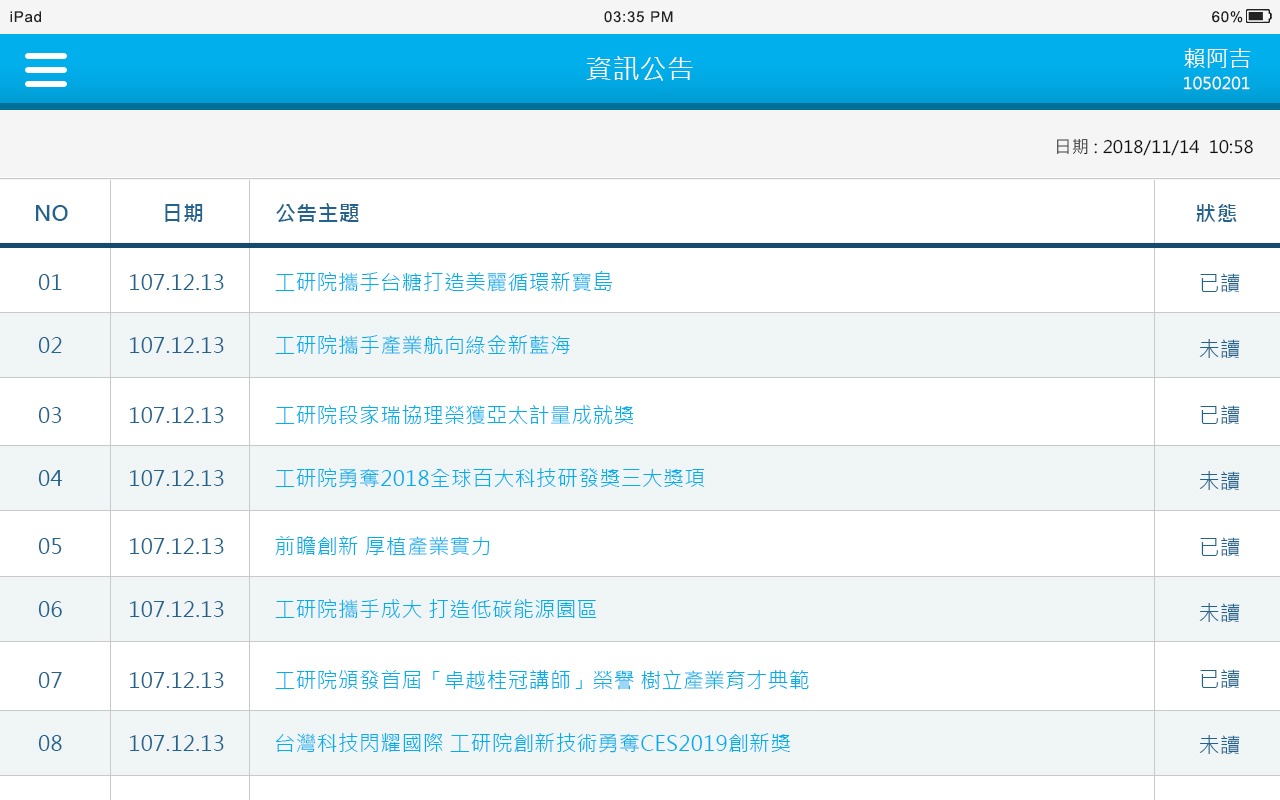Open announcement 工研院攜手台糖打造美麗循環新寶島
Viewport: 1280px width, 800px height.
(x=443, y=282)
